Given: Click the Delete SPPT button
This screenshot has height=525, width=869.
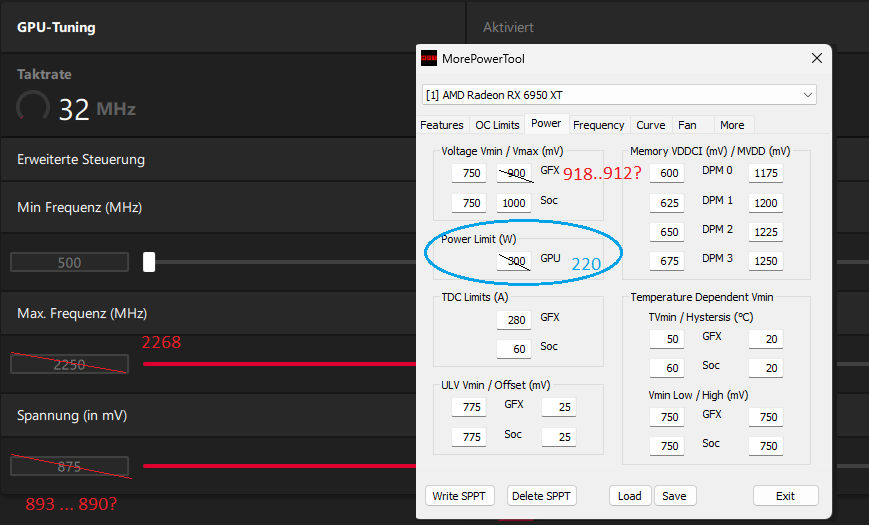Looking at the screenshot, I should (x=541, y=496).
